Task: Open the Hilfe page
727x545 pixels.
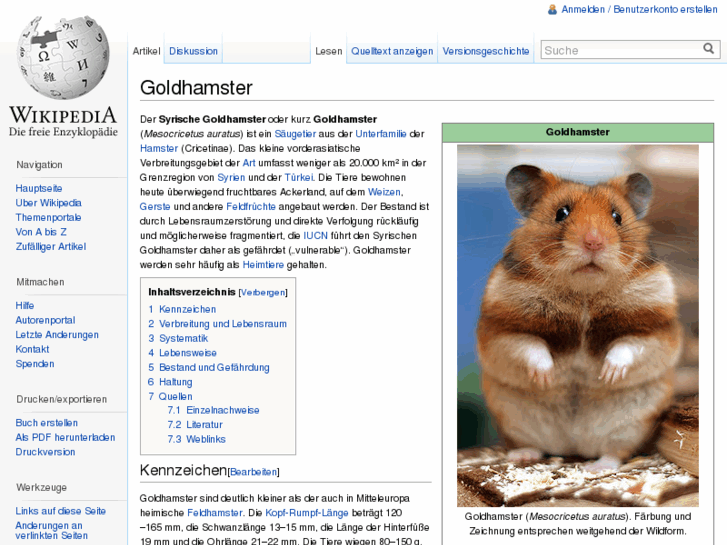Action: point(25,306)
